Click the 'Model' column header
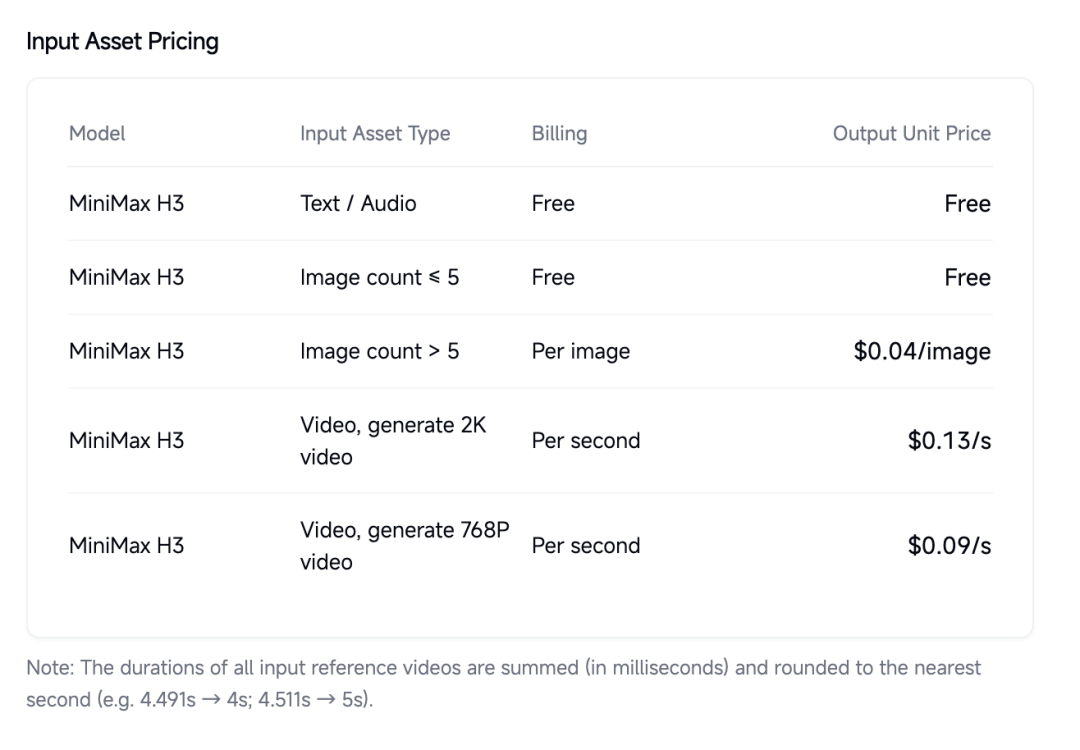The height and width of the screenshot is (750, 1080). pos(97,133)
